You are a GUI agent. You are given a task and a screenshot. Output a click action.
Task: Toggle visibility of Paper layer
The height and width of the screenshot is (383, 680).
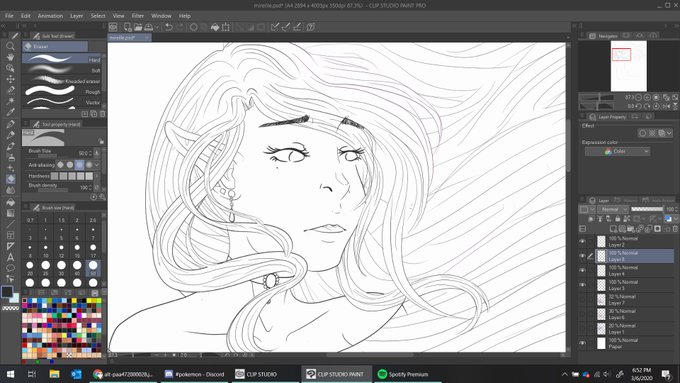[x=582, y=343]
